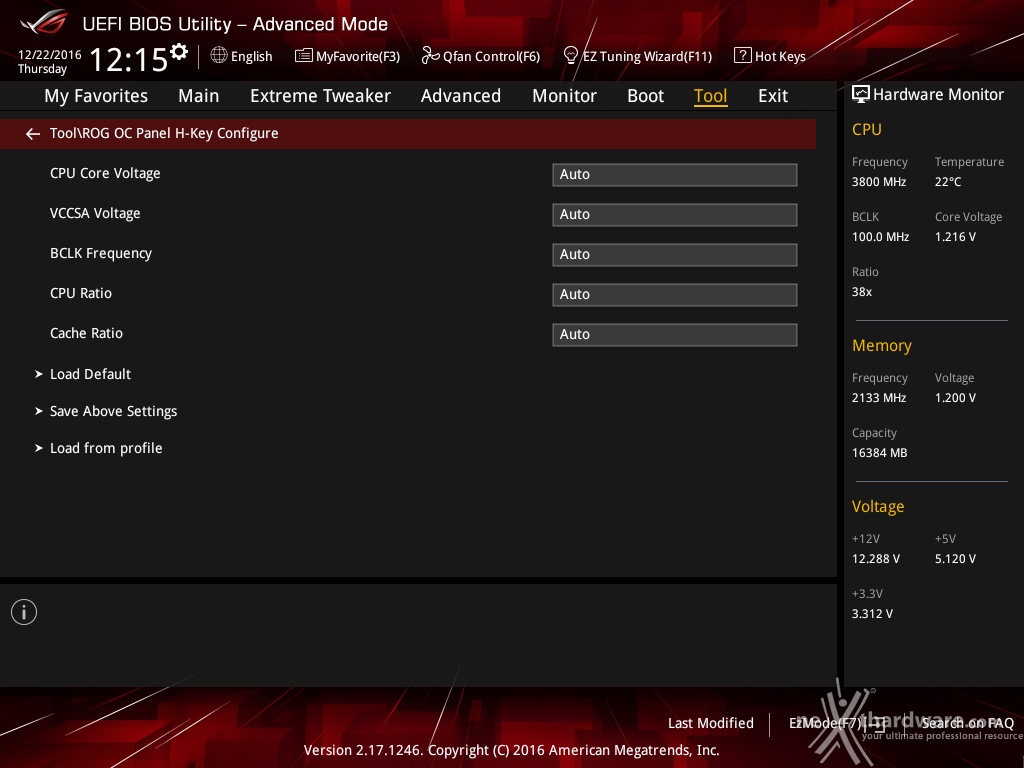
Task: Open the CPU Core Voltage Auto field
Action: pyautogui.click(x=675, y=174)
